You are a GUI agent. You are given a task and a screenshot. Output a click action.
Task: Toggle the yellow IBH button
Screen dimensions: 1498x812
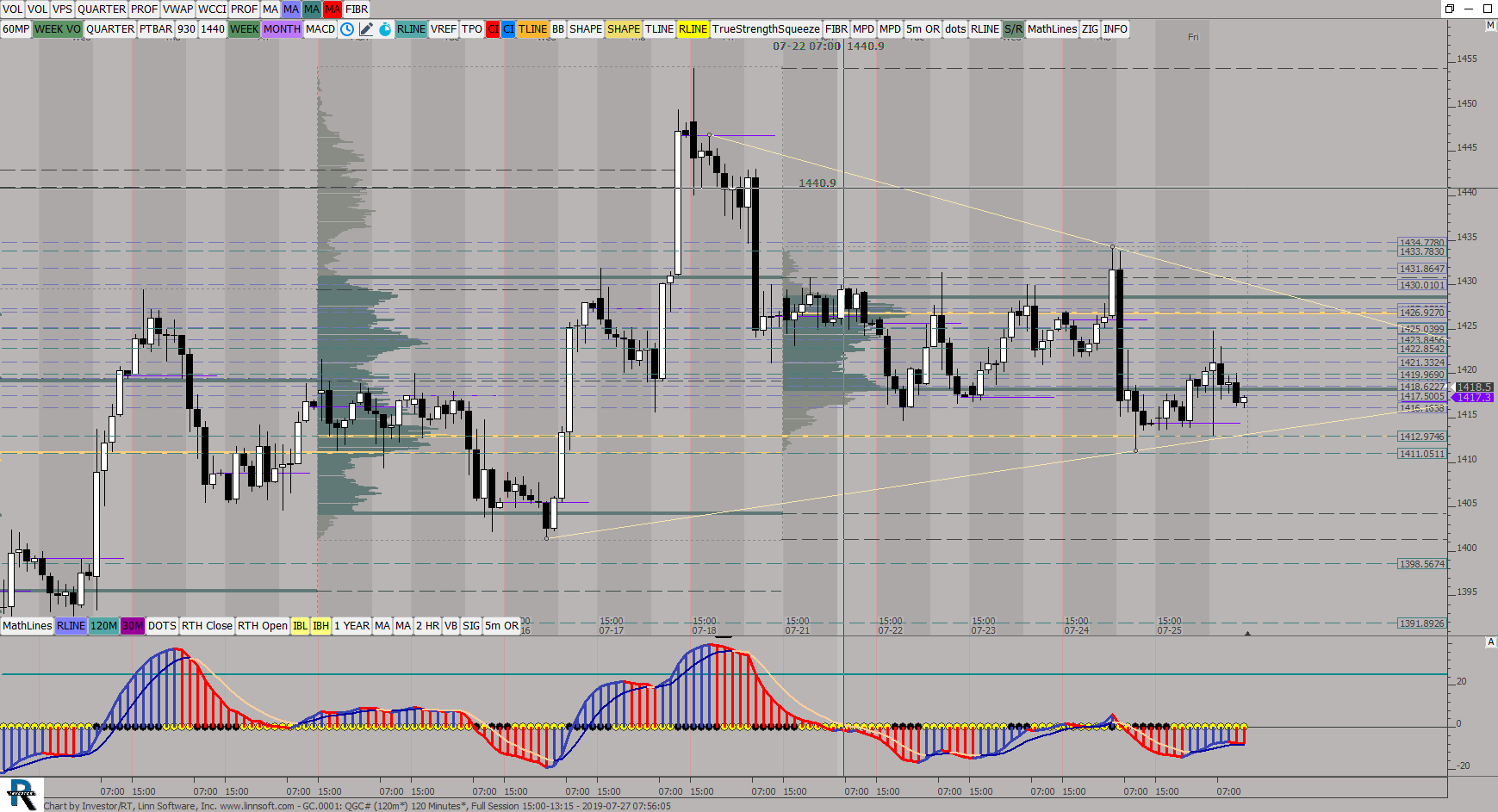pyautogui.click(x=320, y=626)
